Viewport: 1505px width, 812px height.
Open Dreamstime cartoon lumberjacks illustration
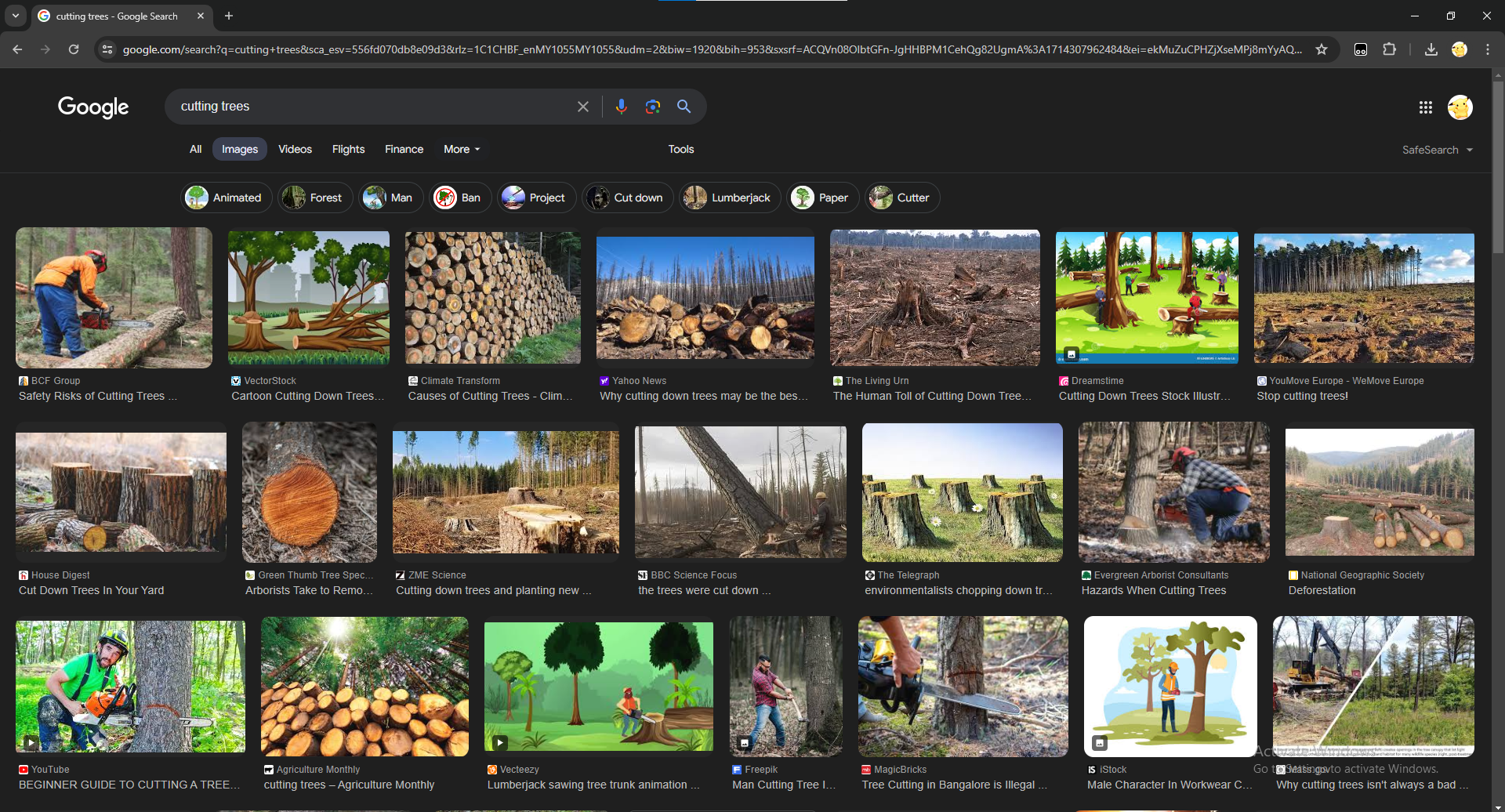click(1147, 298)
